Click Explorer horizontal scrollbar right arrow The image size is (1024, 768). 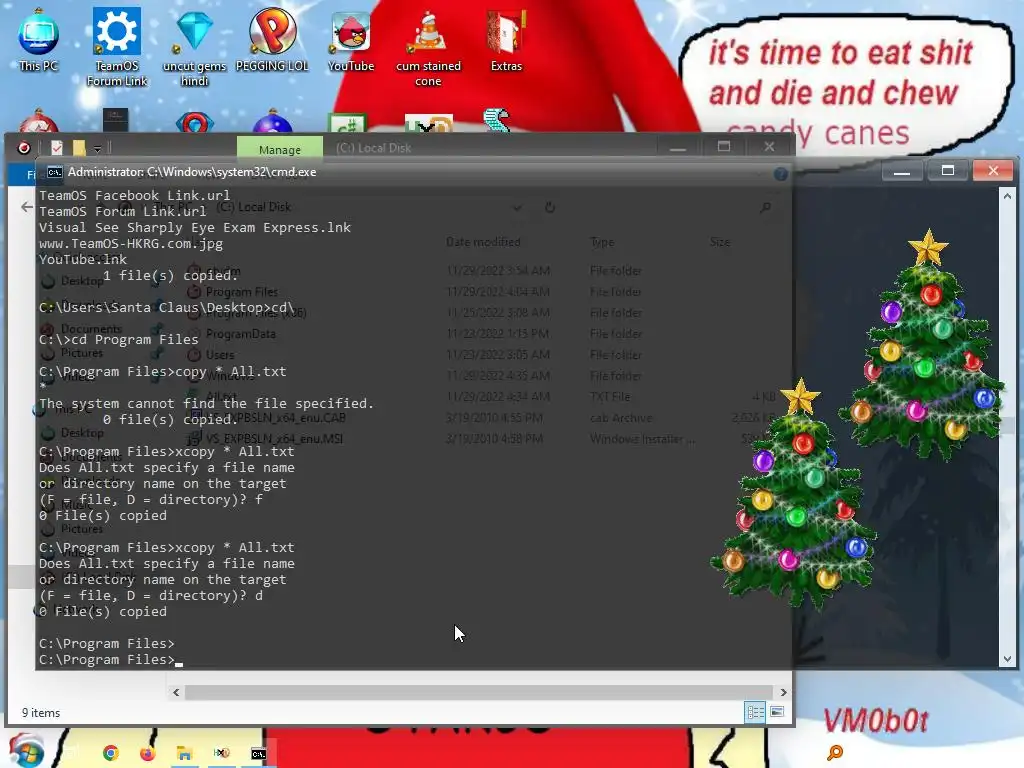point(783,692)
